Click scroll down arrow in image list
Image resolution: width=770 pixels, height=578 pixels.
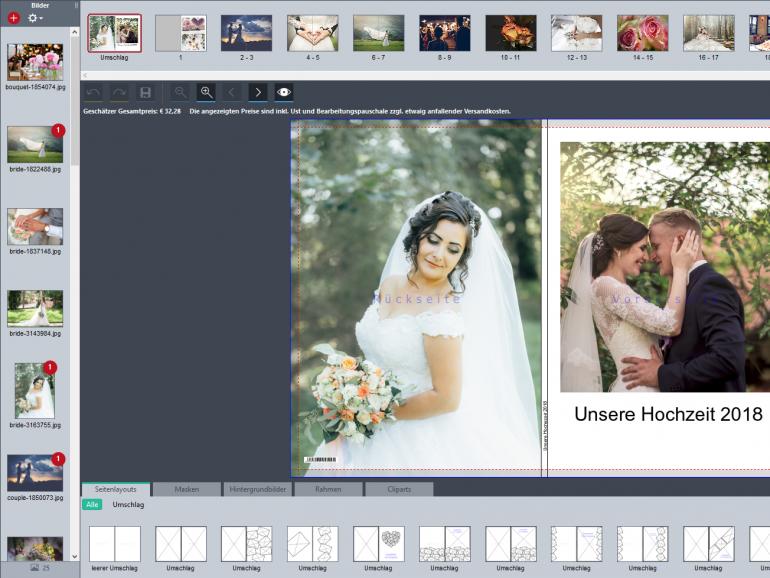point(75,557)
